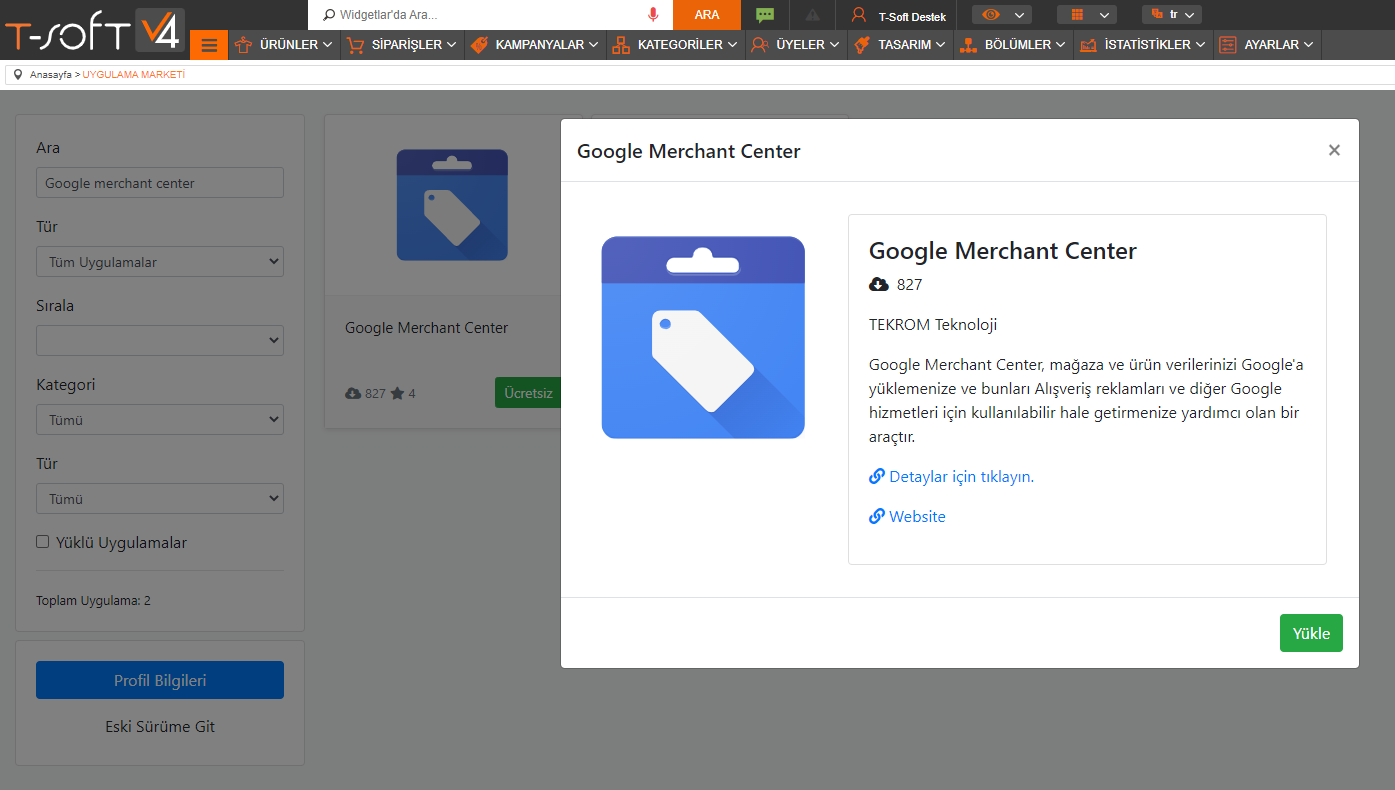Click the breadcrumb location pin icon
The height and width of the screenshot is (790, 1395).
click(18, 75)
